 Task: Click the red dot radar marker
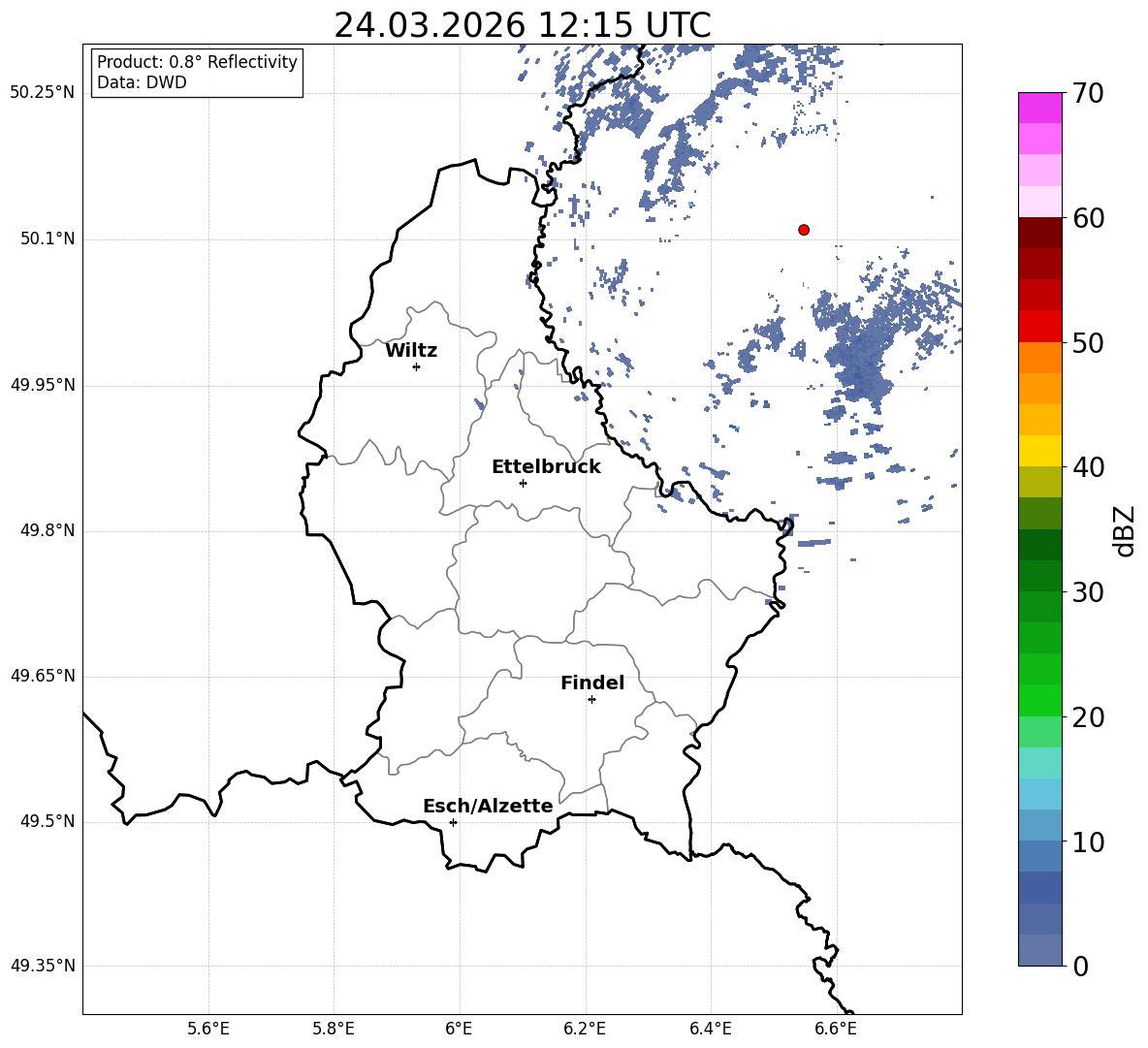click(x=804, y=230)
